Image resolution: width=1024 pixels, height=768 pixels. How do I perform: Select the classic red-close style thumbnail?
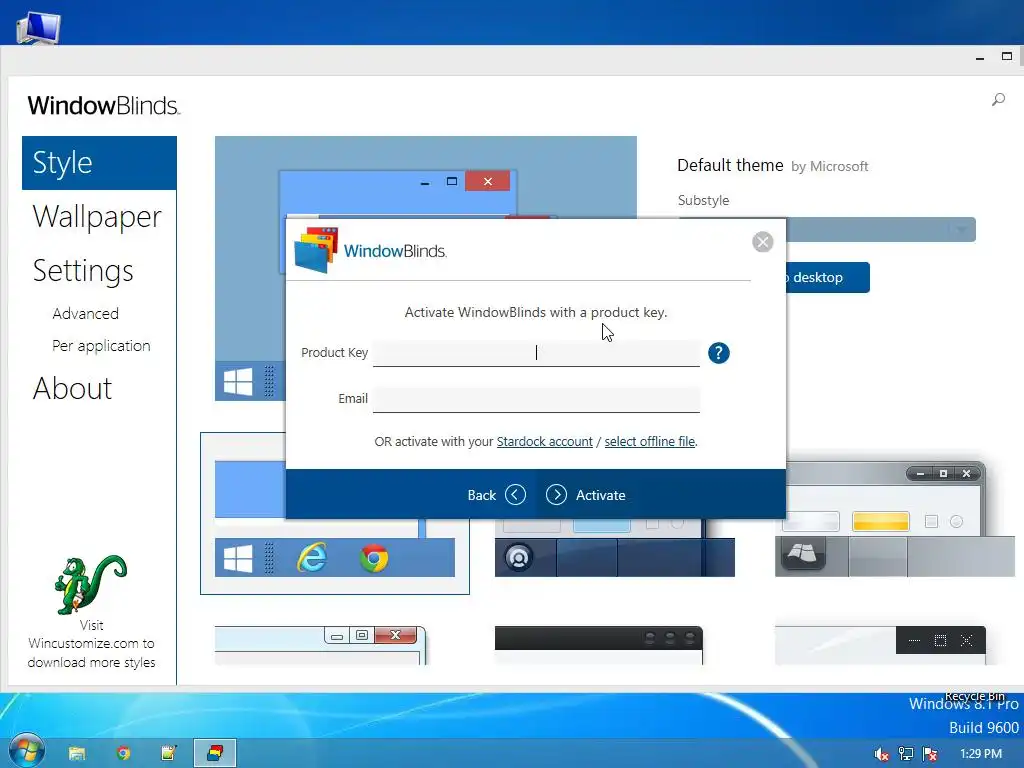(x=320, y=645)
